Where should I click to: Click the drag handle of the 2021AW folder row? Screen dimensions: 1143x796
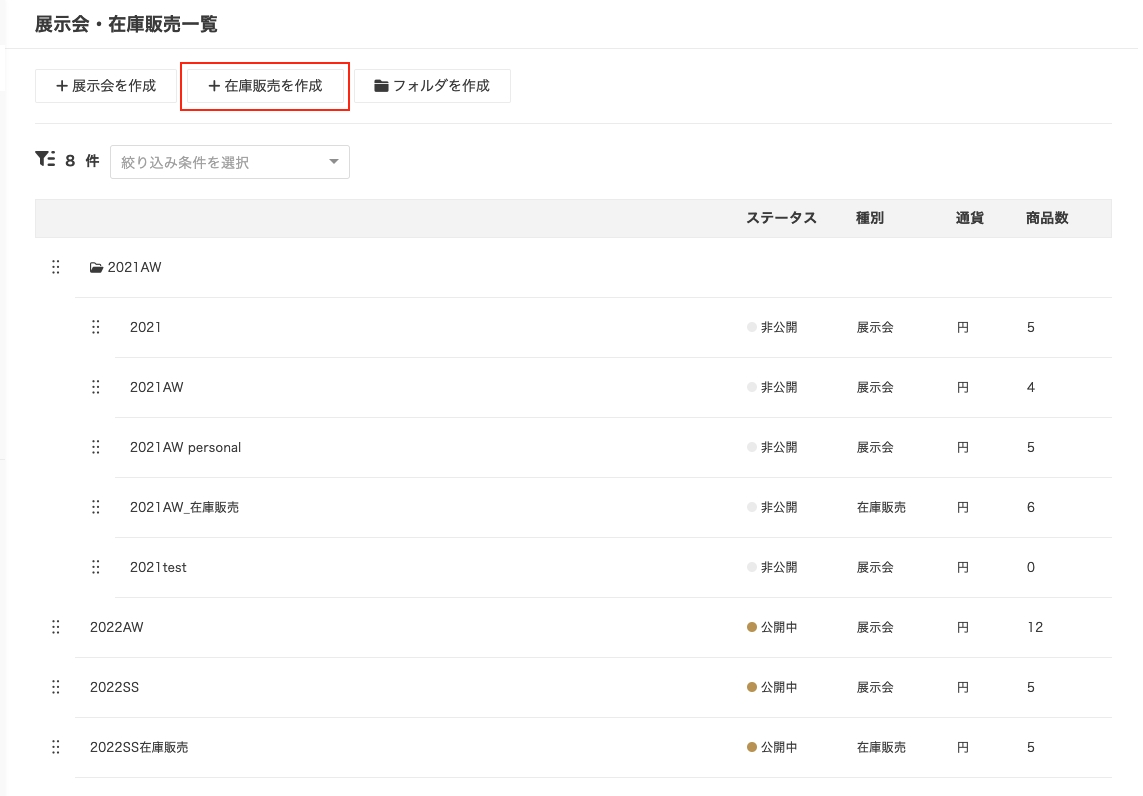pyautogui.click(x=56, y=267)
